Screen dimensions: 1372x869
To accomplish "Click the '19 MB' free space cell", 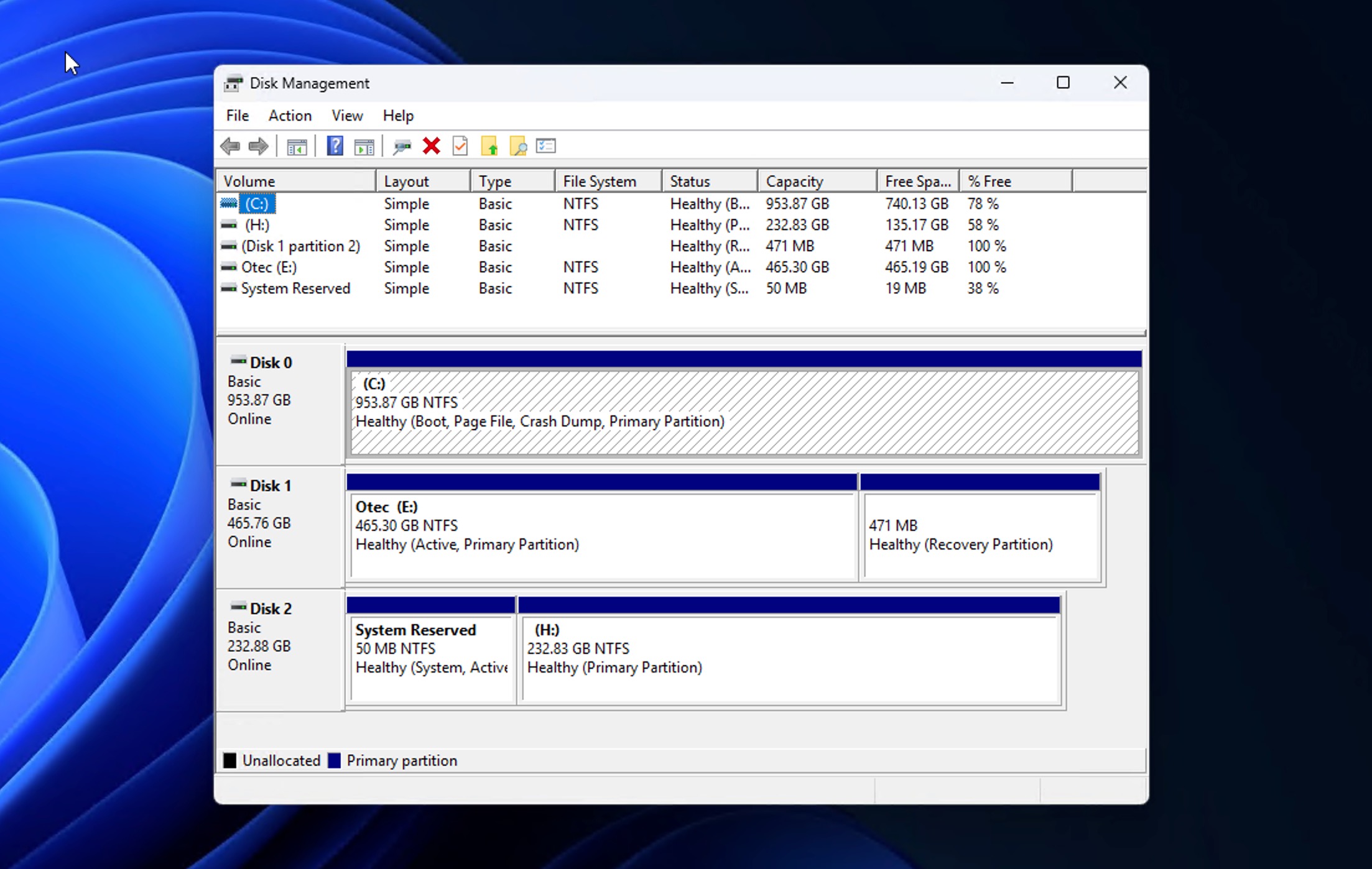I will [x=906, y=288].
